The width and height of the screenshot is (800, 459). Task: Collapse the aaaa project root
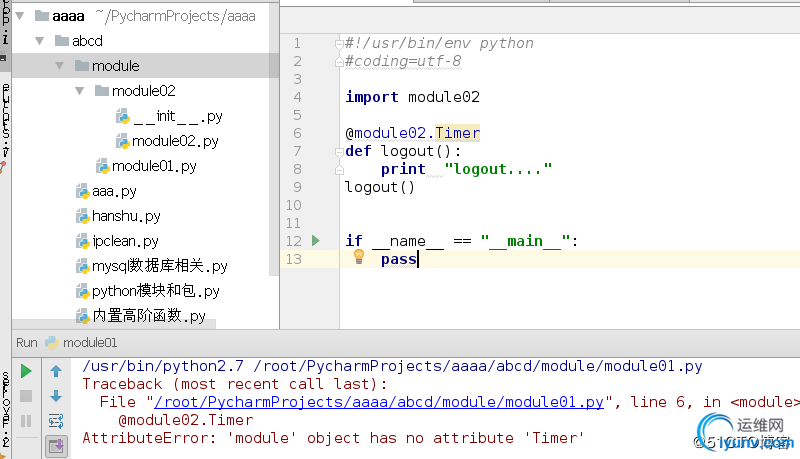pyautogui.click(x=20, y=16)
